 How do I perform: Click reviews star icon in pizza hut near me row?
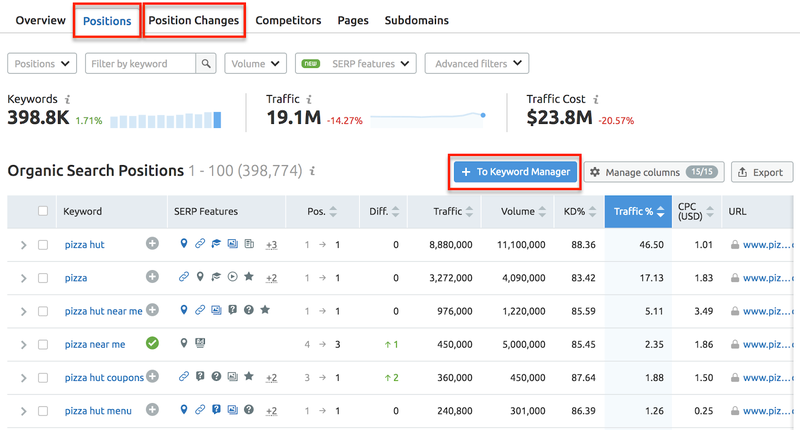point(265,310)
